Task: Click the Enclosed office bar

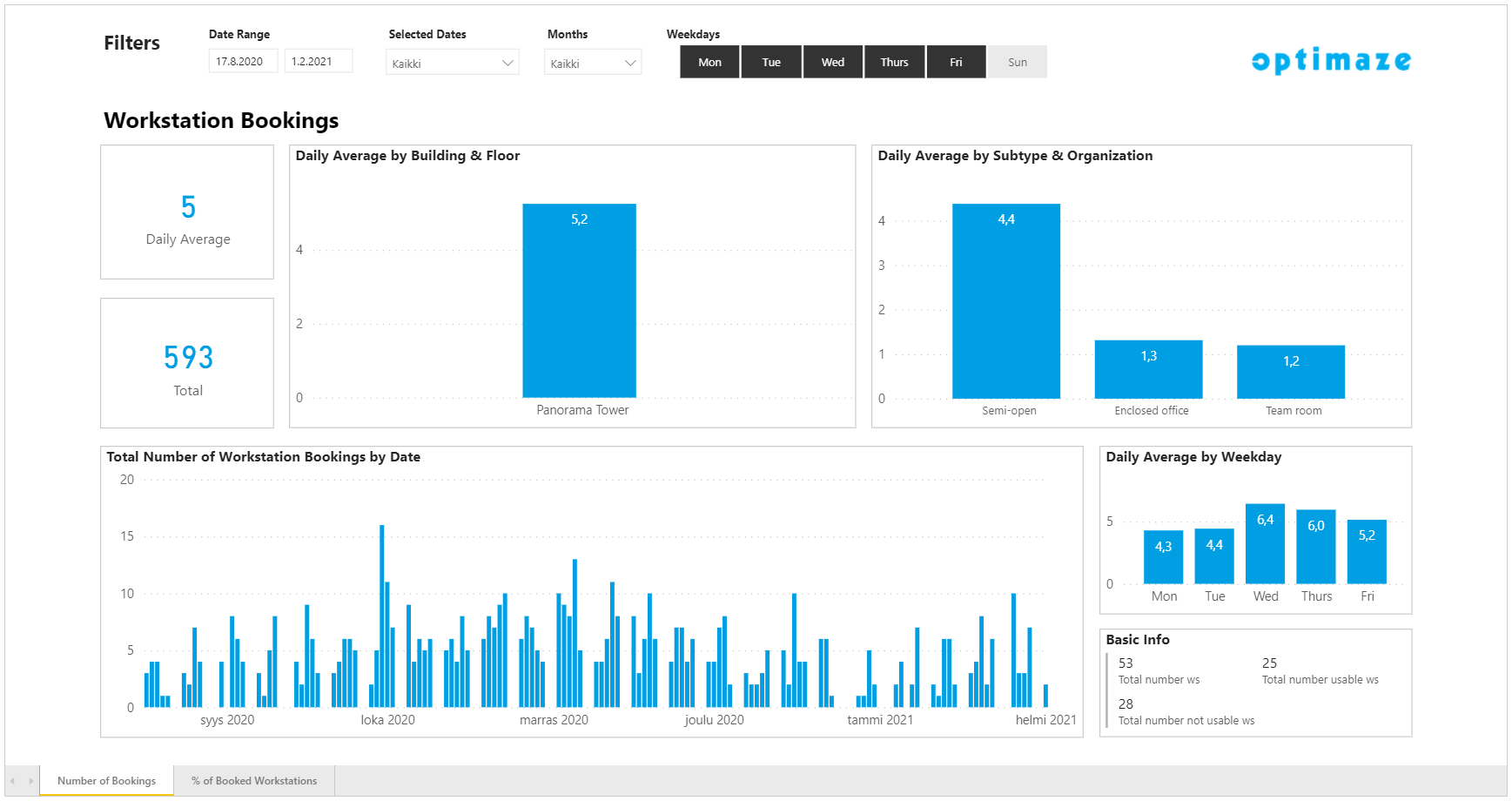Action: click(x=1148, y=369)
